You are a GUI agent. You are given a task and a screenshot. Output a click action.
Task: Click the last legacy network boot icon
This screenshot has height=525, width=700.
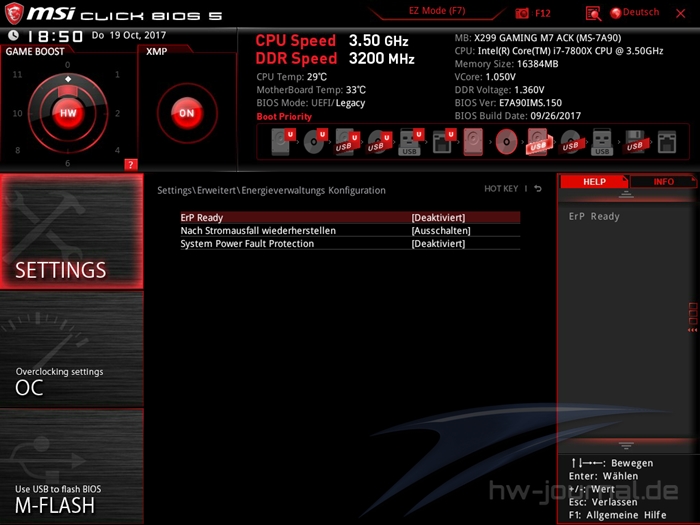pyautogui.click(x=667, y=142)
